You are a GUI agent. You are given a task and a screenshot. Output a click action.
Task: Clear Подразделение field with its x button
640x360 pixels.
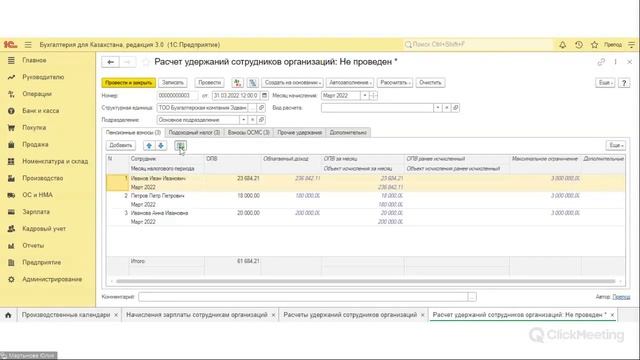point(252,120)
